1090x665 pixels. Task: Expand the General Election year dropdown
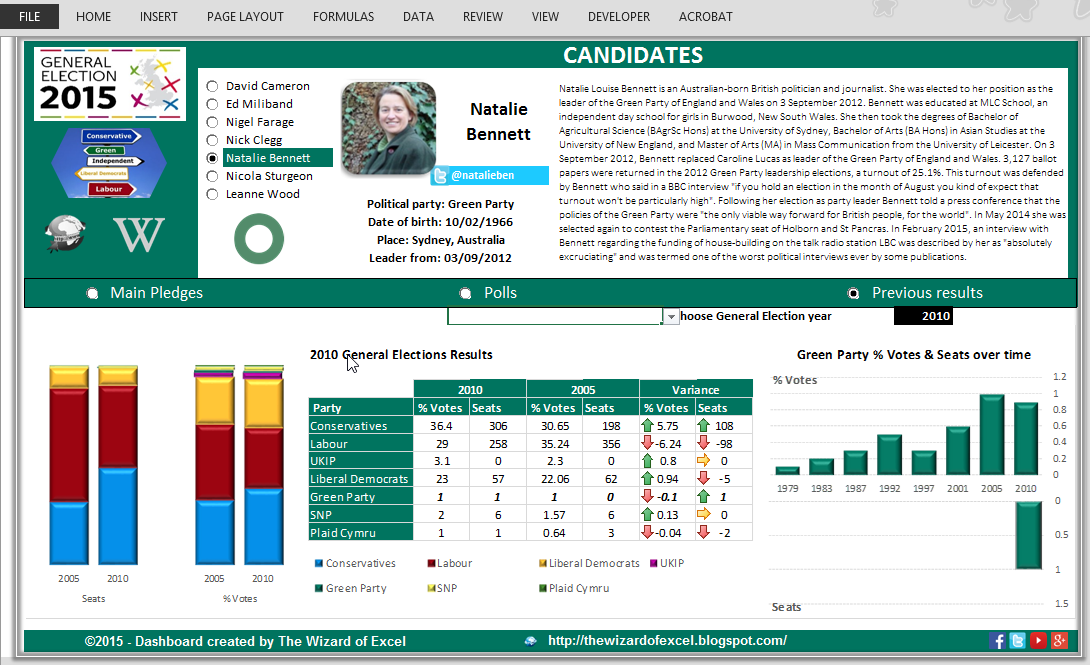point(669,316)
